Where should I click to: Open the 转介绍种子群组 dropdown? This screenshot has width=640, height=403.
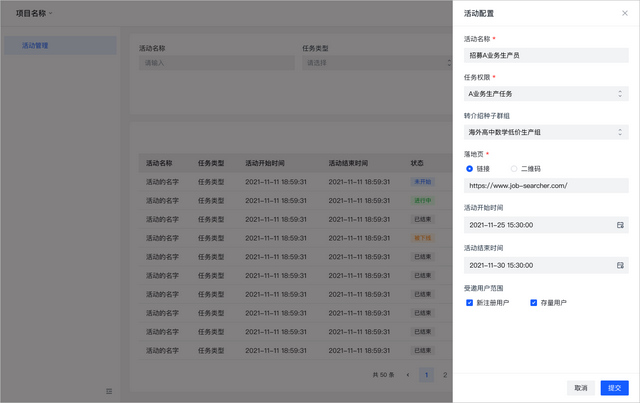point(546,132)
